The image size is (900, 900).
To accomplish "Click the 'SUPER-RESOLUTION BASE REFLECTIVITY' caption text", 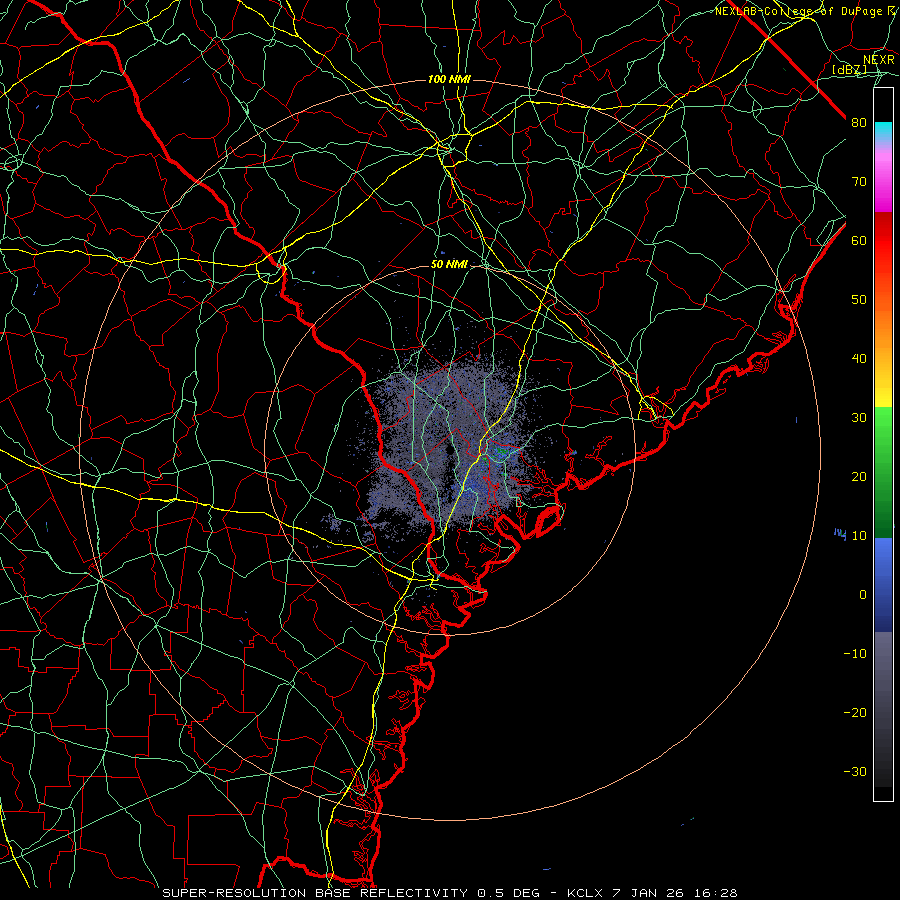I will (x=315, y=893).
